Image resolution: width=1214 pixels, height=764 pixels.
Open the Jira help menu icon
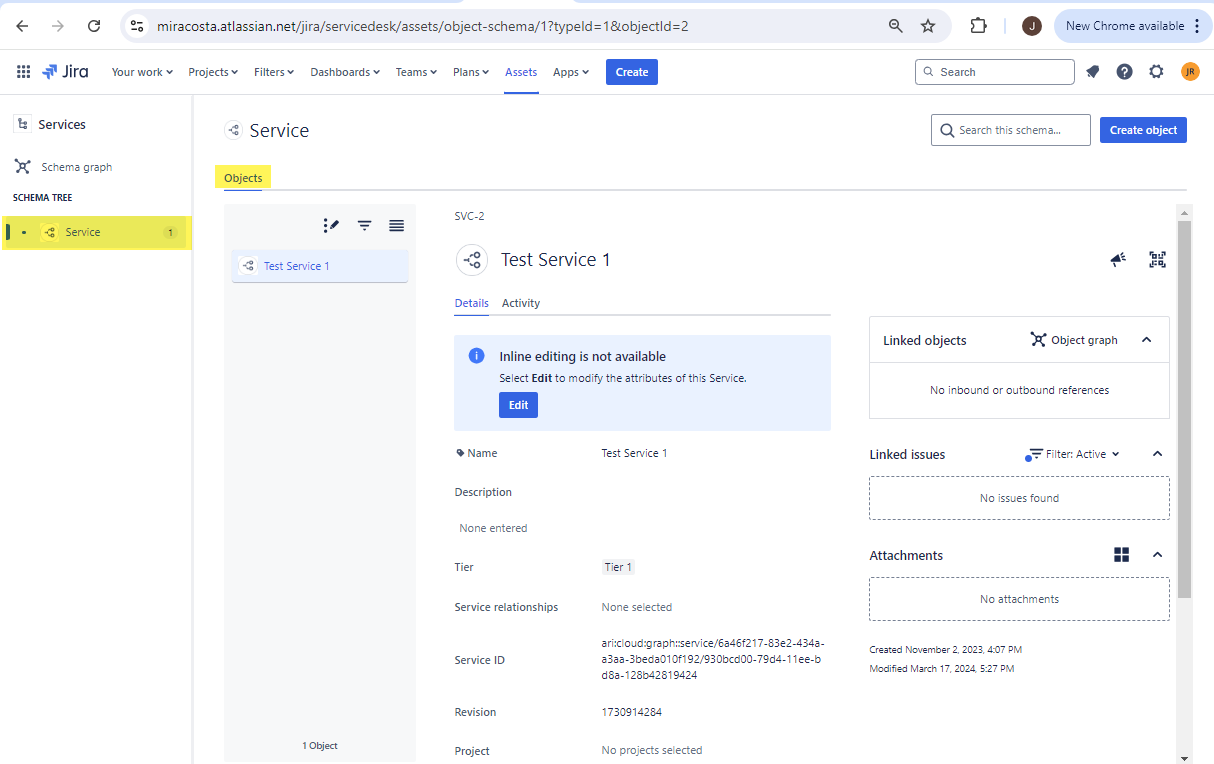(x=1125, y=72)
